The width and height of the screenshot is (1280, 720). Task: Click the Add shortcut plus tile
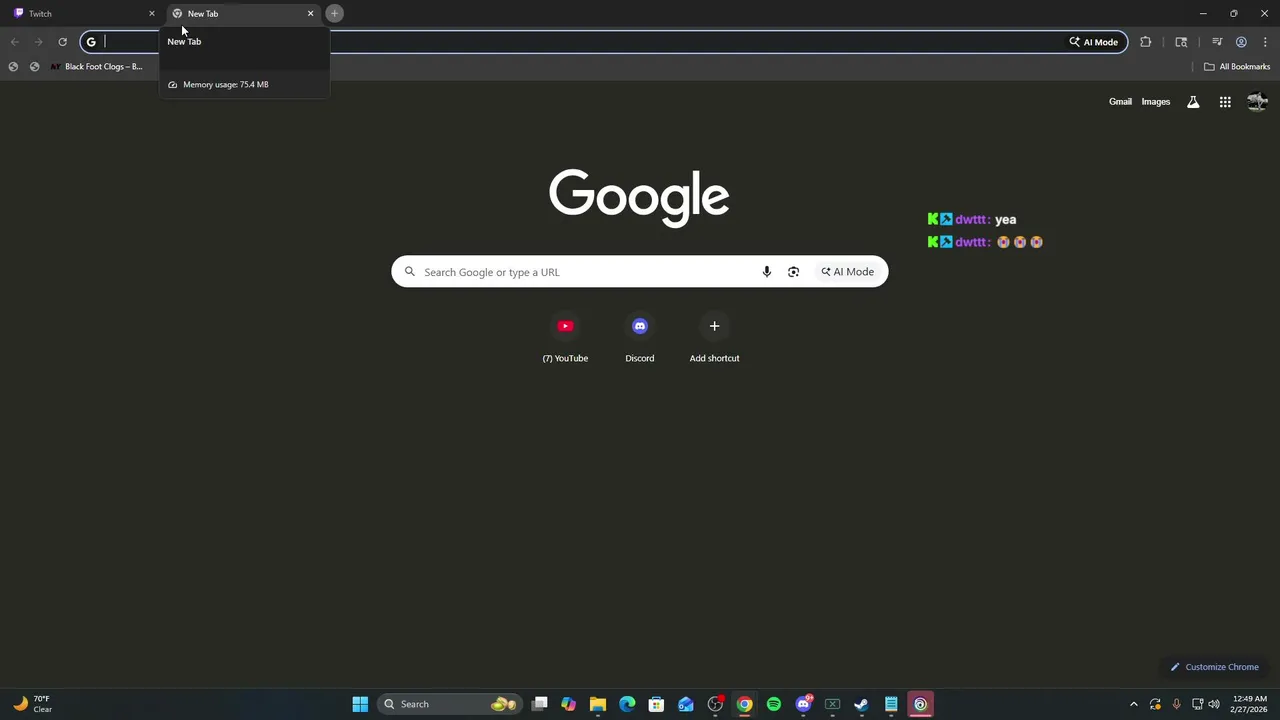714,339
